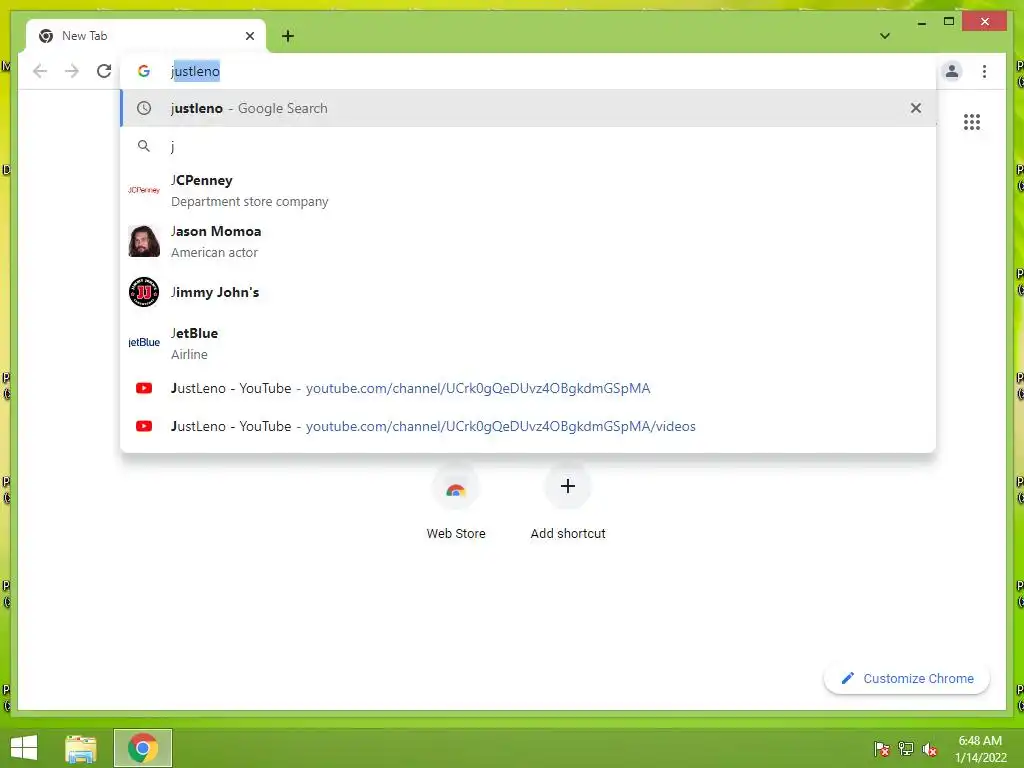Click Jason Momoa photo thumbnail
The image size is (1024, 768).
tap(144, 241)
